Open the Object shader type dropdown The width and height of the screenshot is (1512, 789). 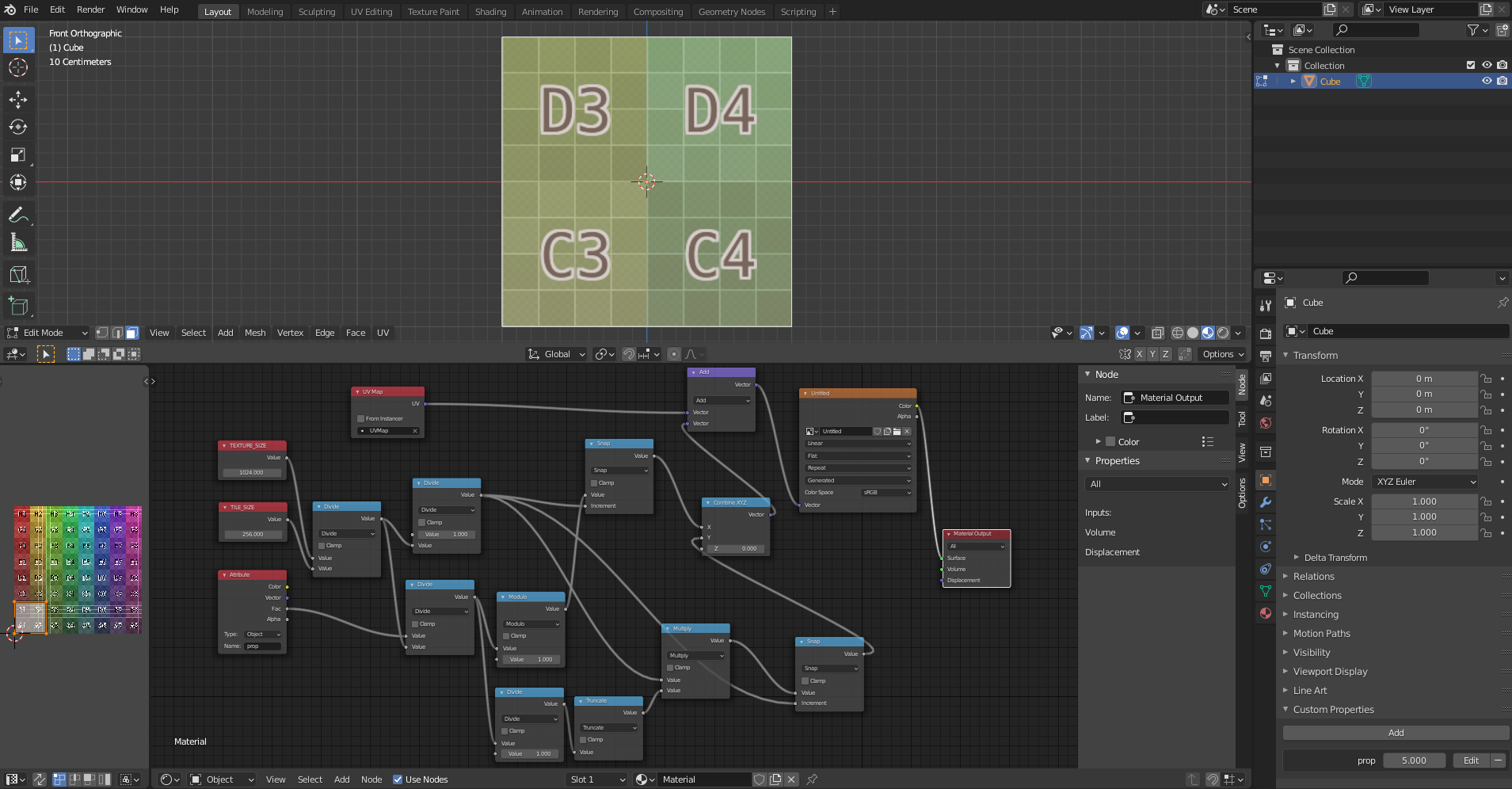point(221,779)
